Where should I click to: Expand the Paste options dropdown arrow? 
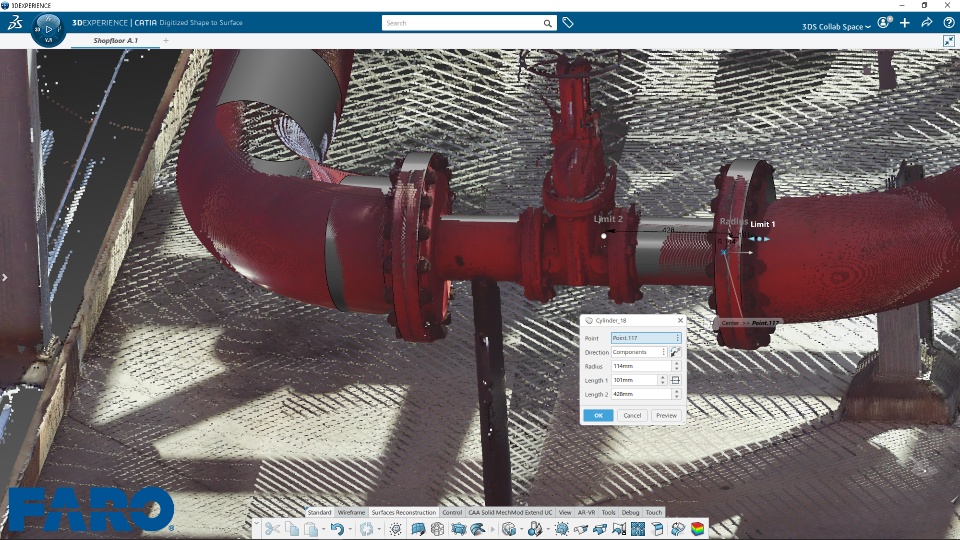click(x=323, y=529)
